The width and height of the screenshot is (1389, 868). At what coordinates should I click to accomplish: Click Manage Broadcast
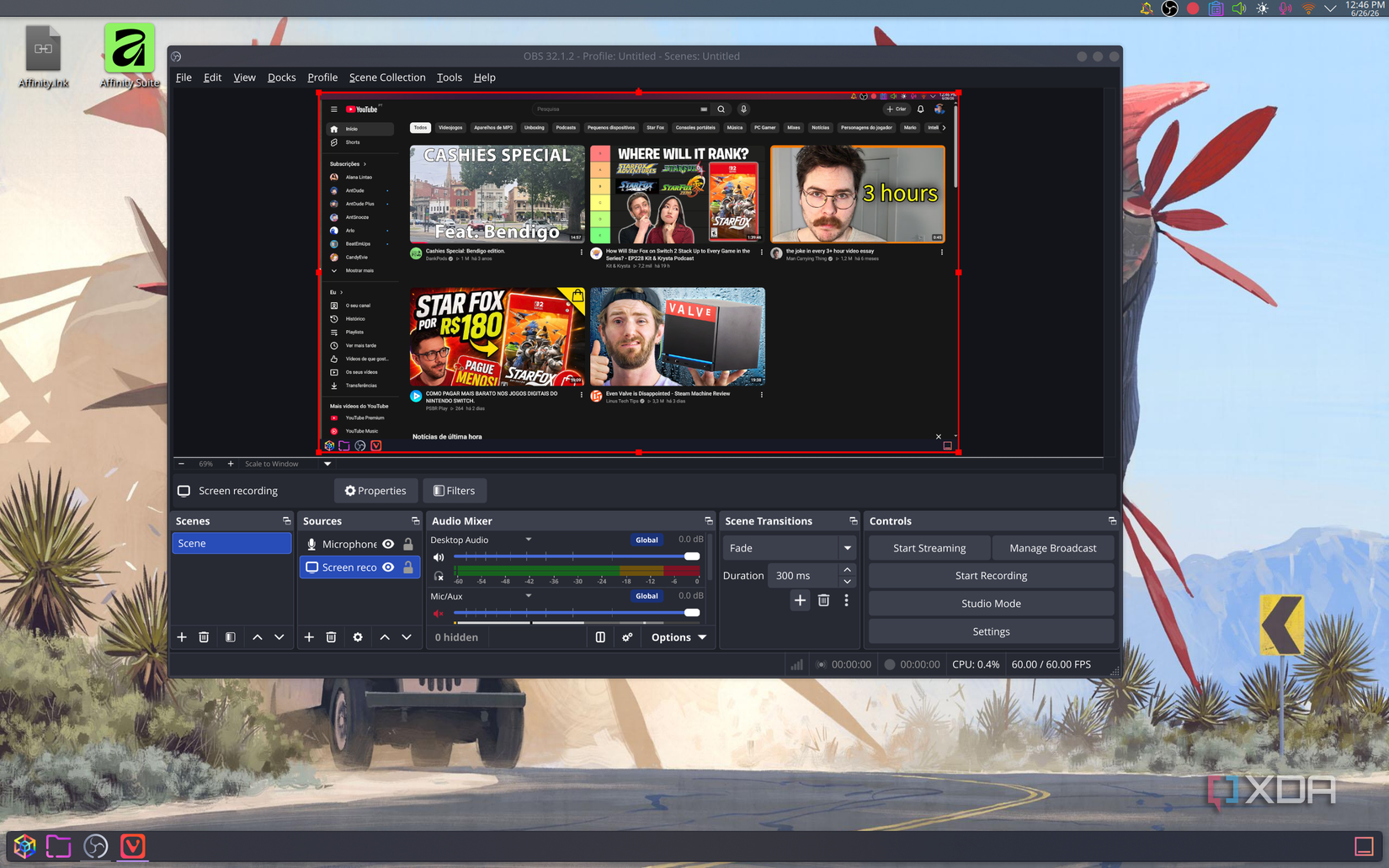pyautogui.click(x=1052, y=548)
